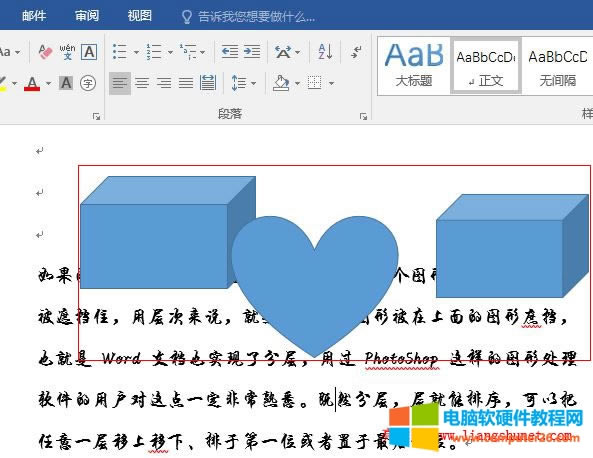Image resolution: width=593 pixels, height=458 pixels.
Task: Expand the change case Aa dropdown
Action: (x=17, y=52)
